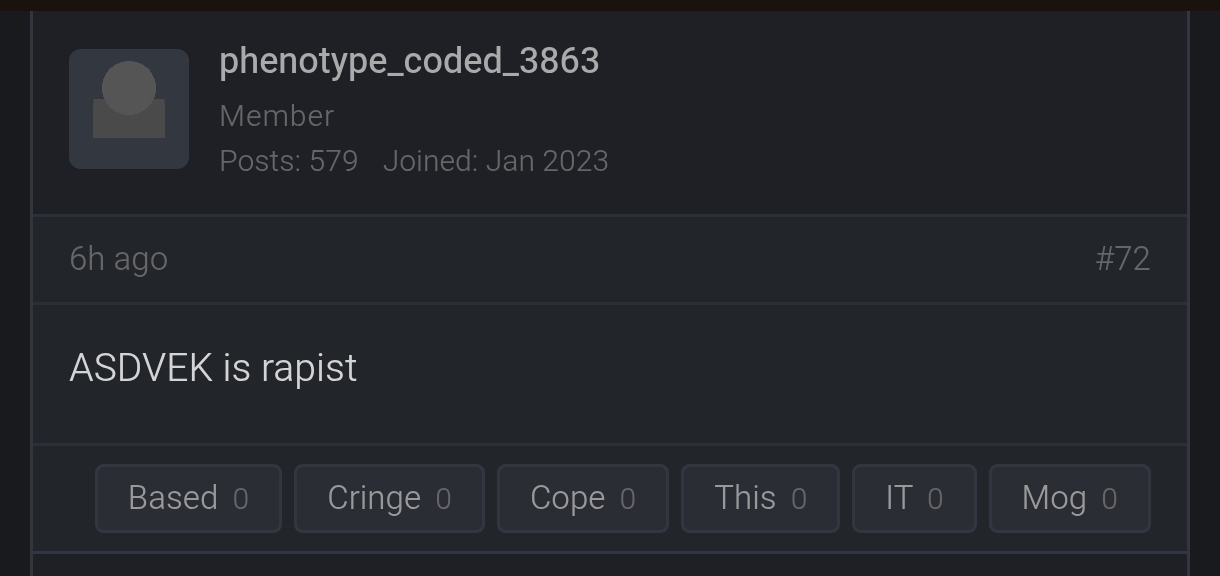The width and height of the screenshot is (1220, 576).
Task: Click the count next to Mog
Action: click(1109, 497)
